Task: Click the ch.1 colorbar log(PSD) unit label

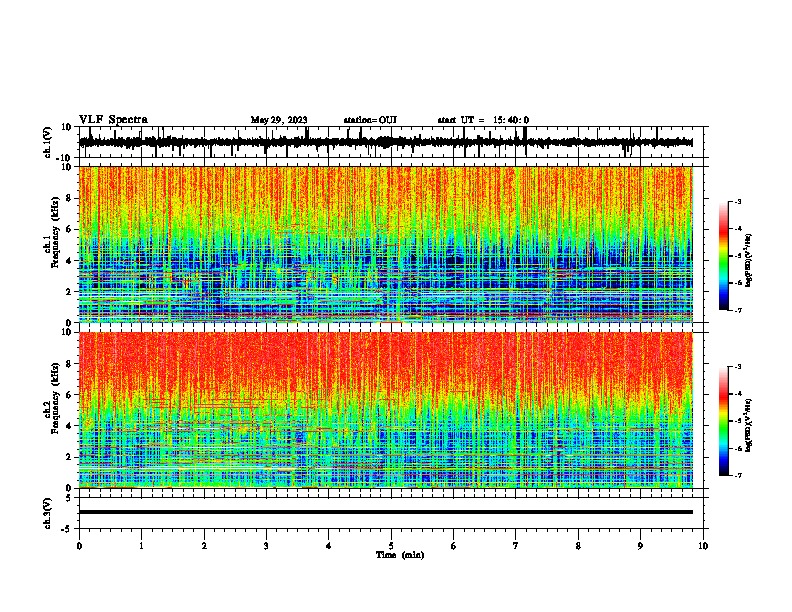Action: pos(749,261)
